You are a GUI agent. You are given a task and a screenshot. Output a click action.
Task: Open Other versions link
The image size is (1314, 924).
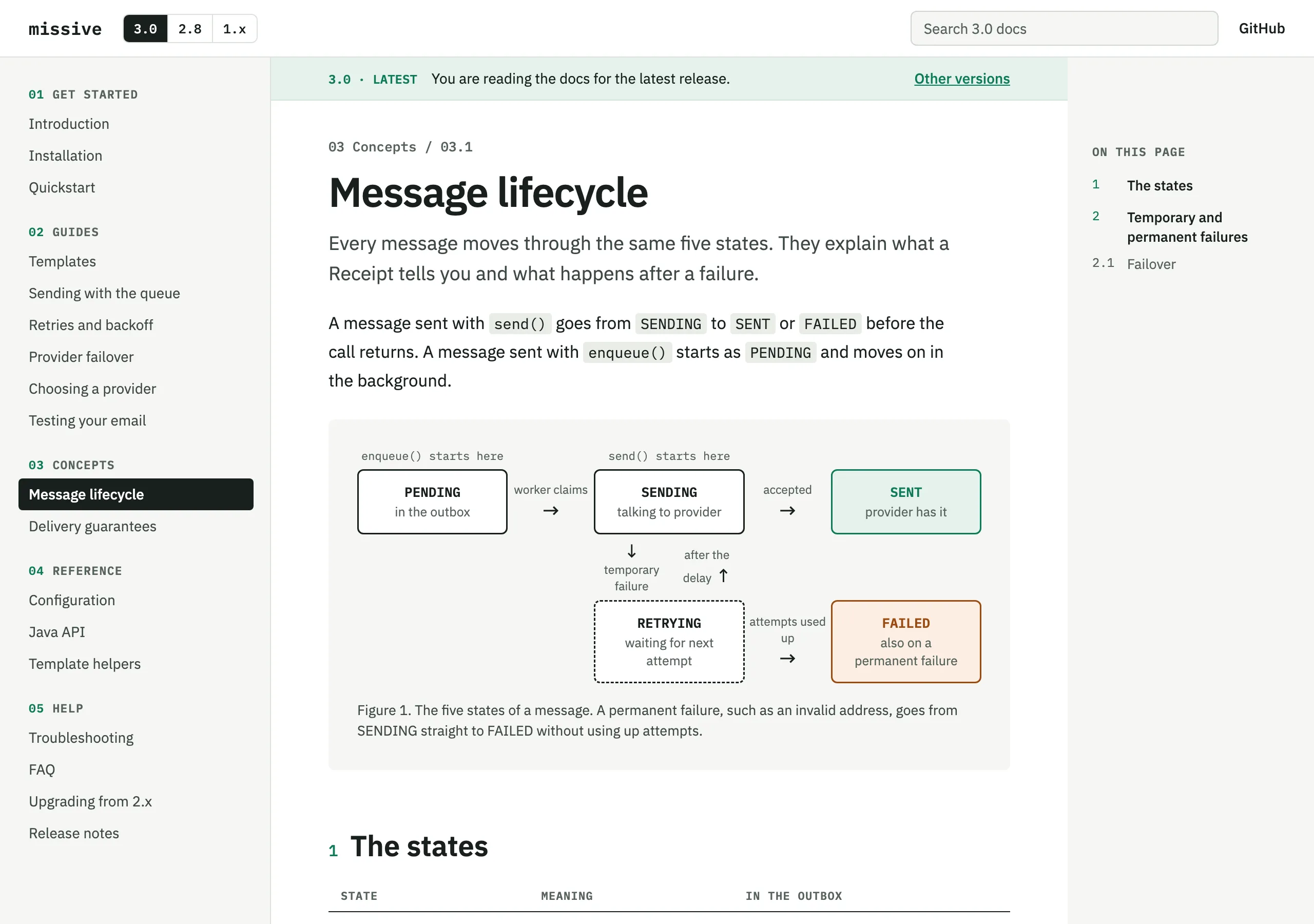(x=961, y=79)
